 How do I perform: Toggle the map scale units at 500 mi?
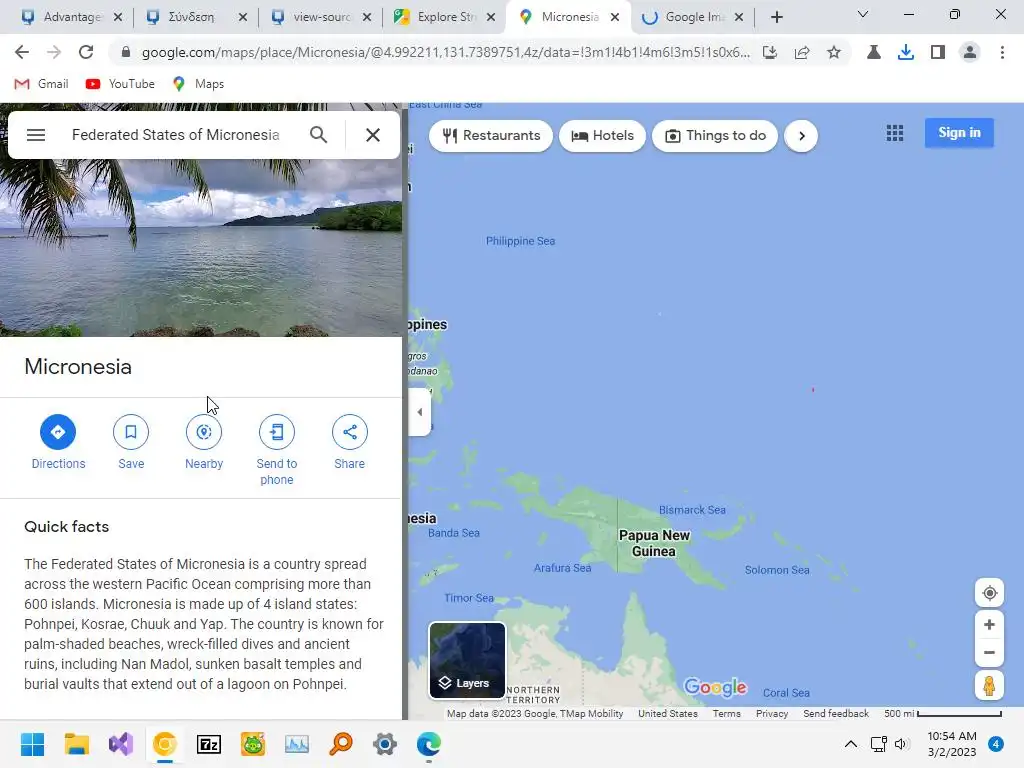coord(942,714)
